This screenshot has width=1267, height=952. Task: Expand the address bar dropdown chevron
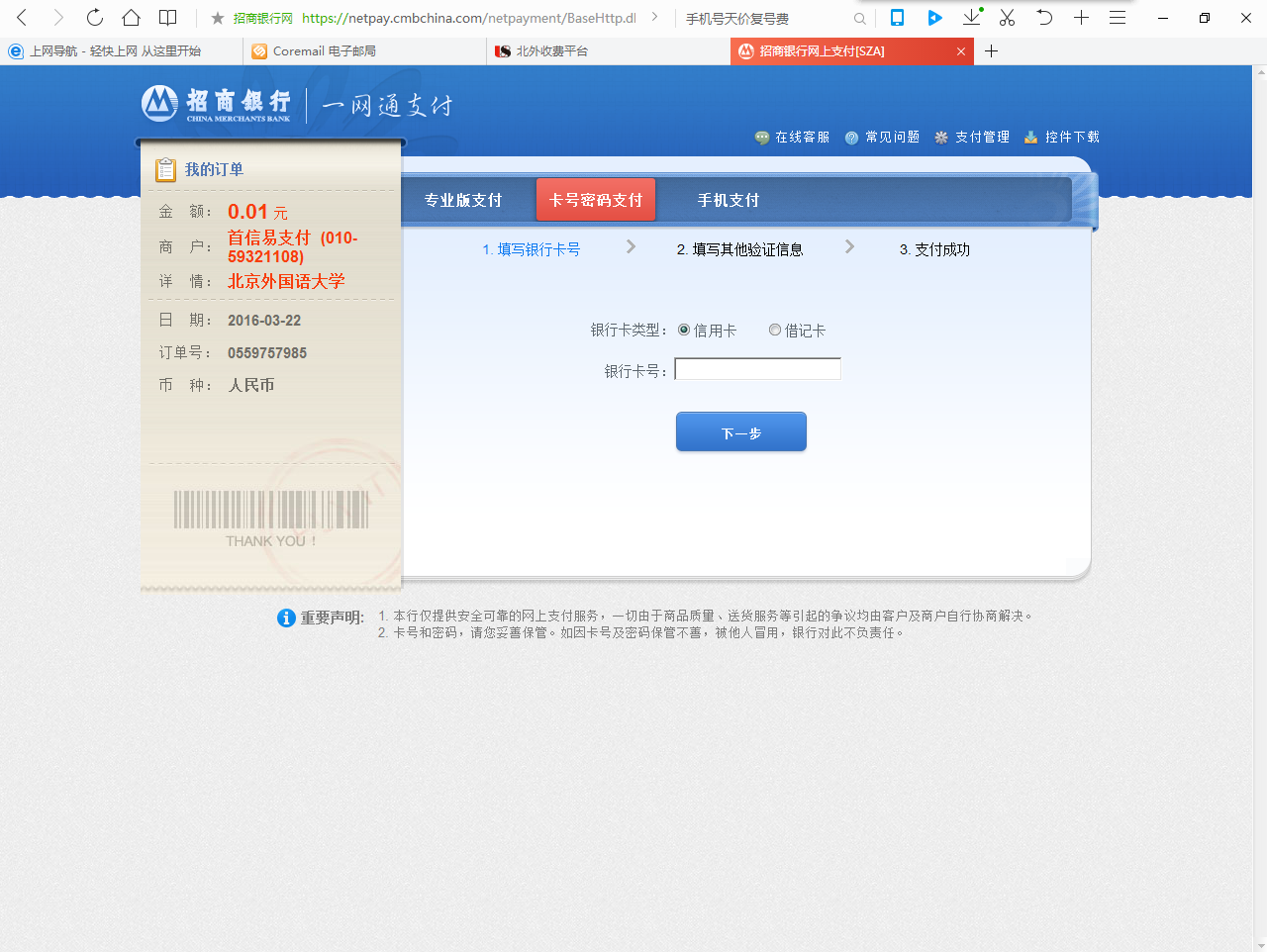click(x=654, y=18)
